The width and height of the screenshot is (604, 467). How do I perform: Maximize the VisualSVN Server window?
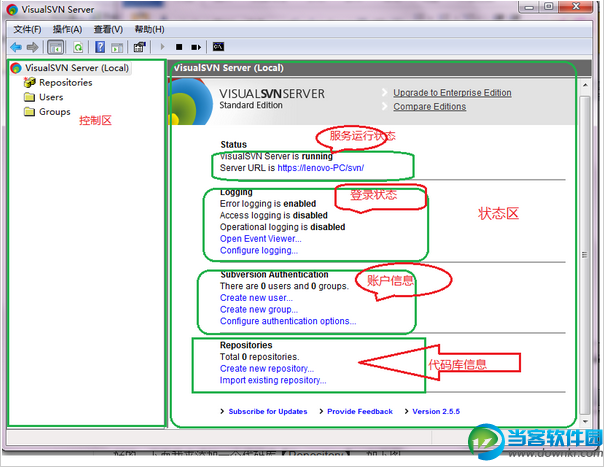tap(549, 7)
